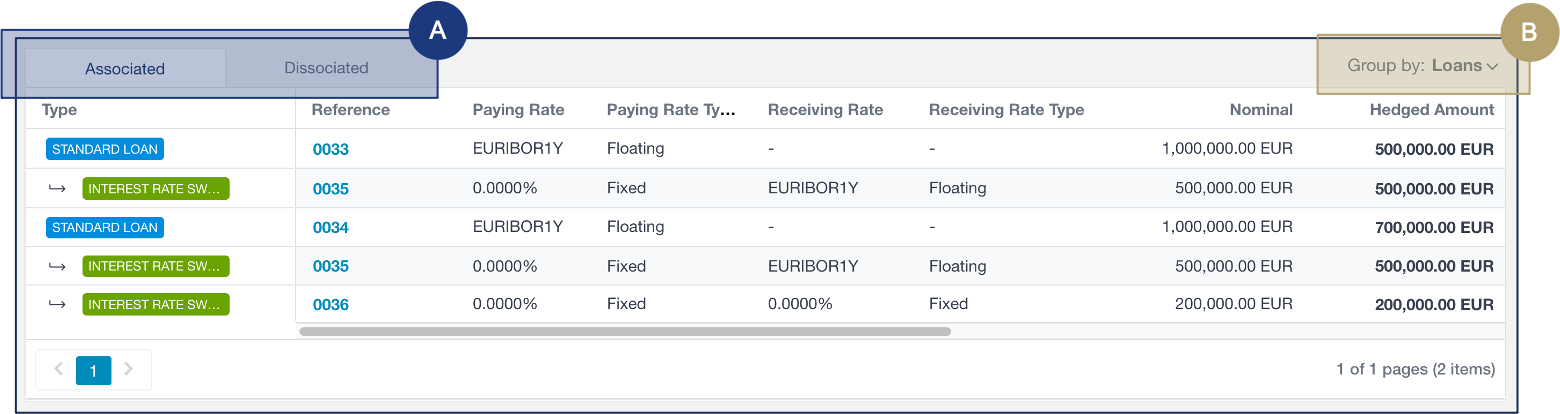
Task: Open swap reference 0036 link
Action: (331, 305)
